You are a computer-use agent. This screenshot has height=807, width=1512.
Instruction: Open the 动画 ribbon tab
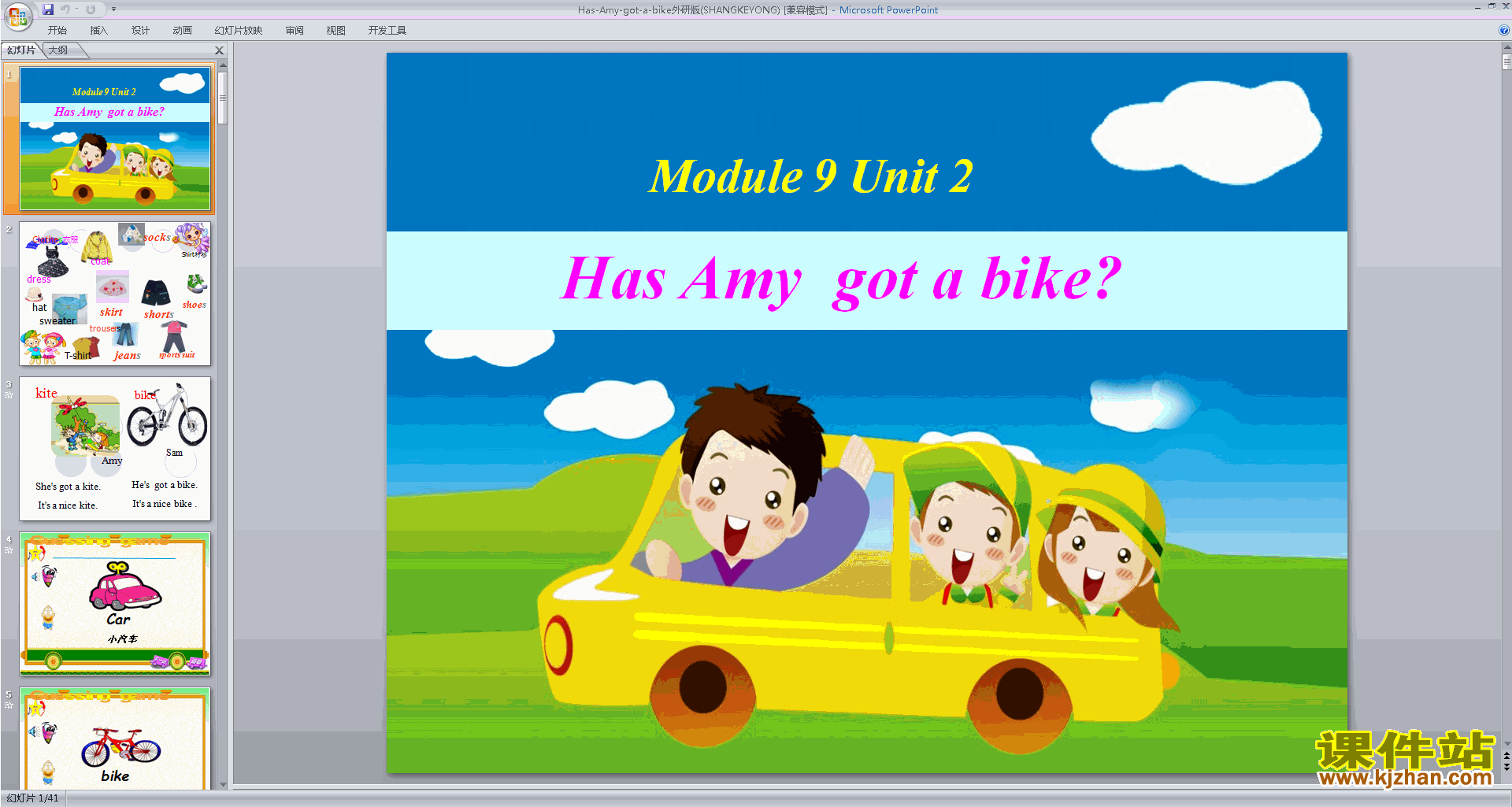tap(182, 31)
